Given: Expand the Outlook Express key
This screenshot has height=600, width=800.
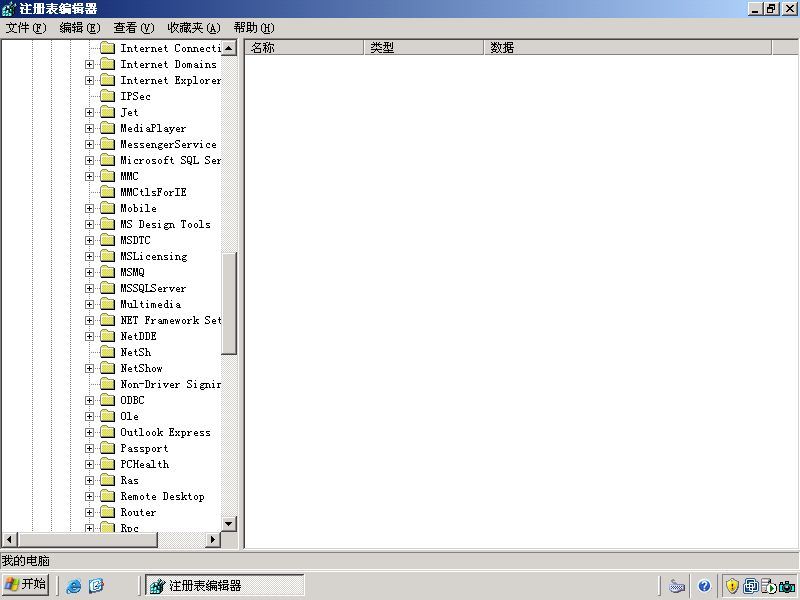Looking at the screenshot, I should click(x=89, y=432).
